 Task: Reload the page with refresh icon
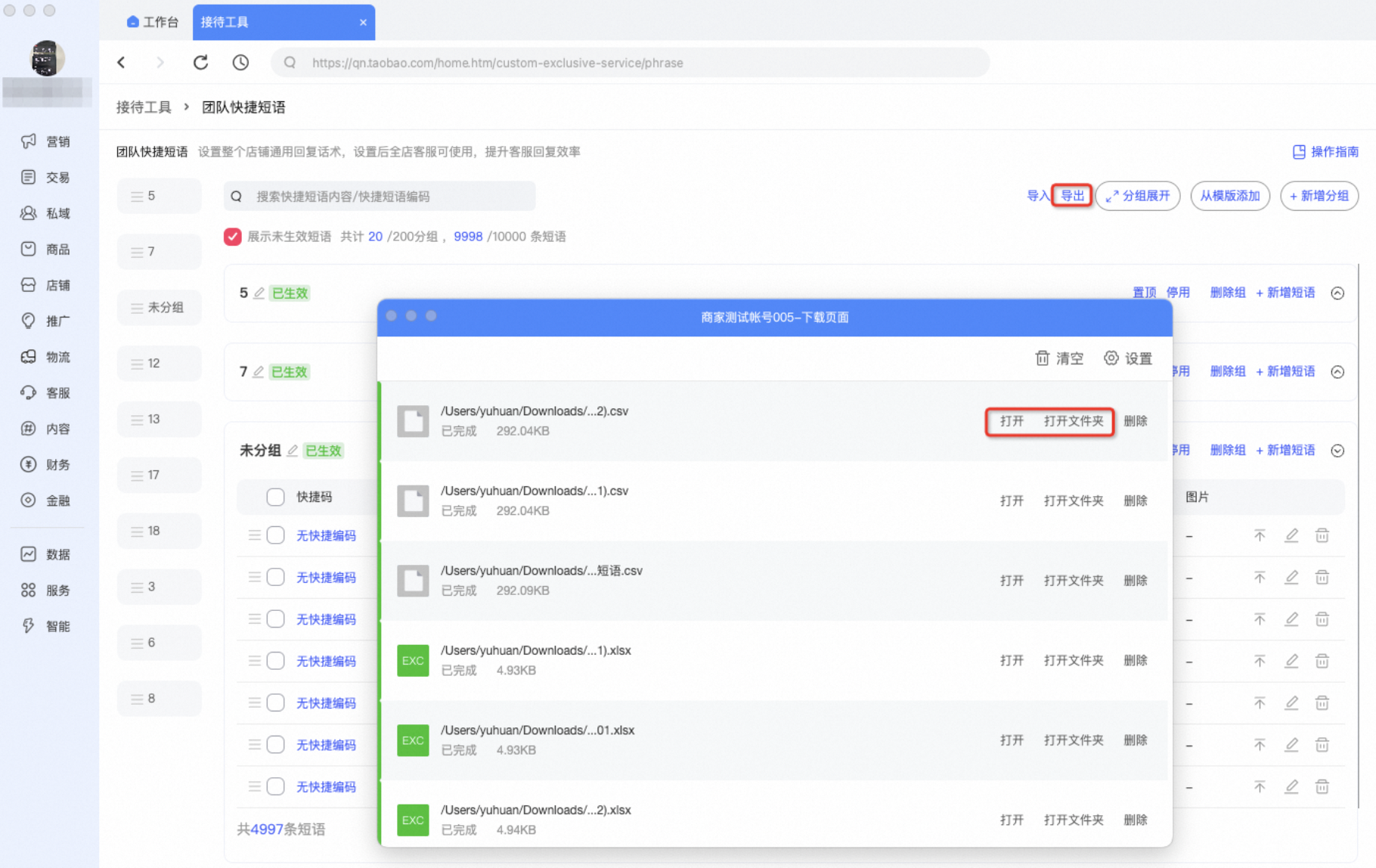200,63
